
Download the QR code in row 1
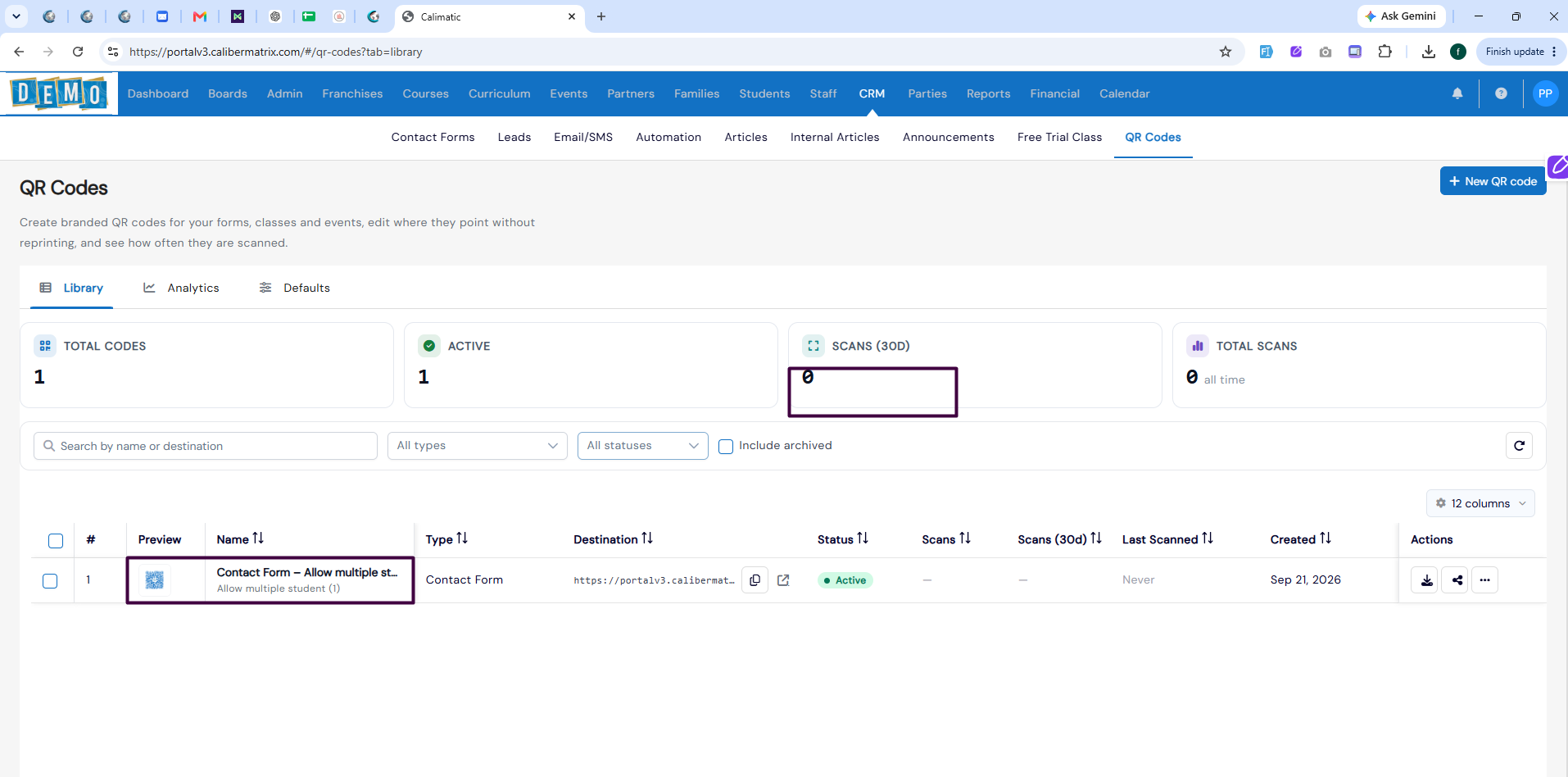tap(1425, 580)
